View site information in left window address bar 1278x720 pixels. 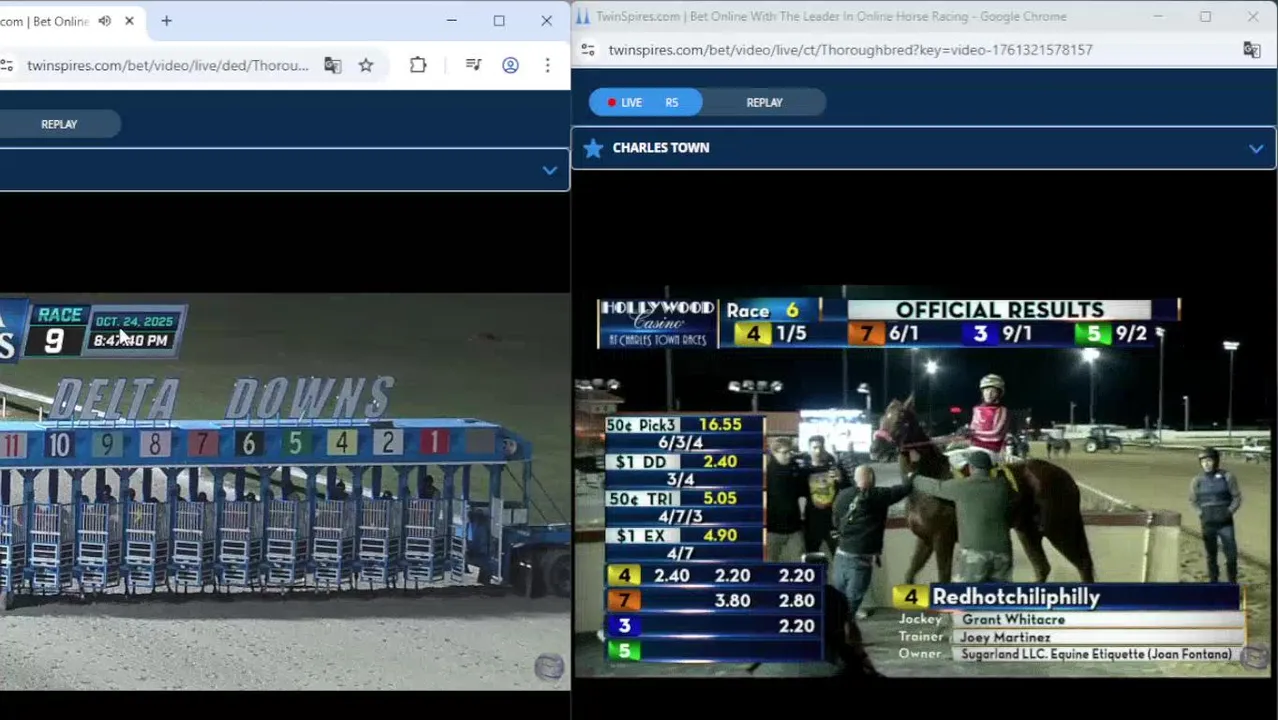7,66
